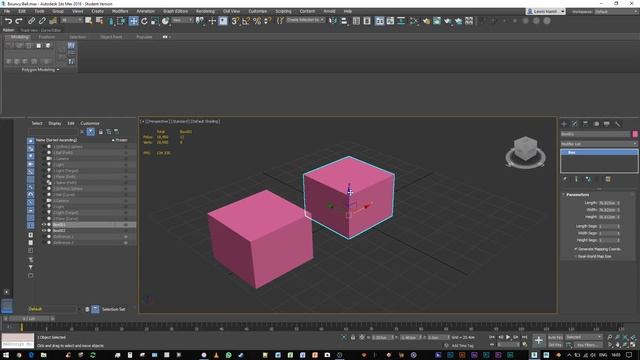This screenshot has width=640, height=360.
Task: Open the selection filter dropdown in toolbar
Action: click(71, 20)
